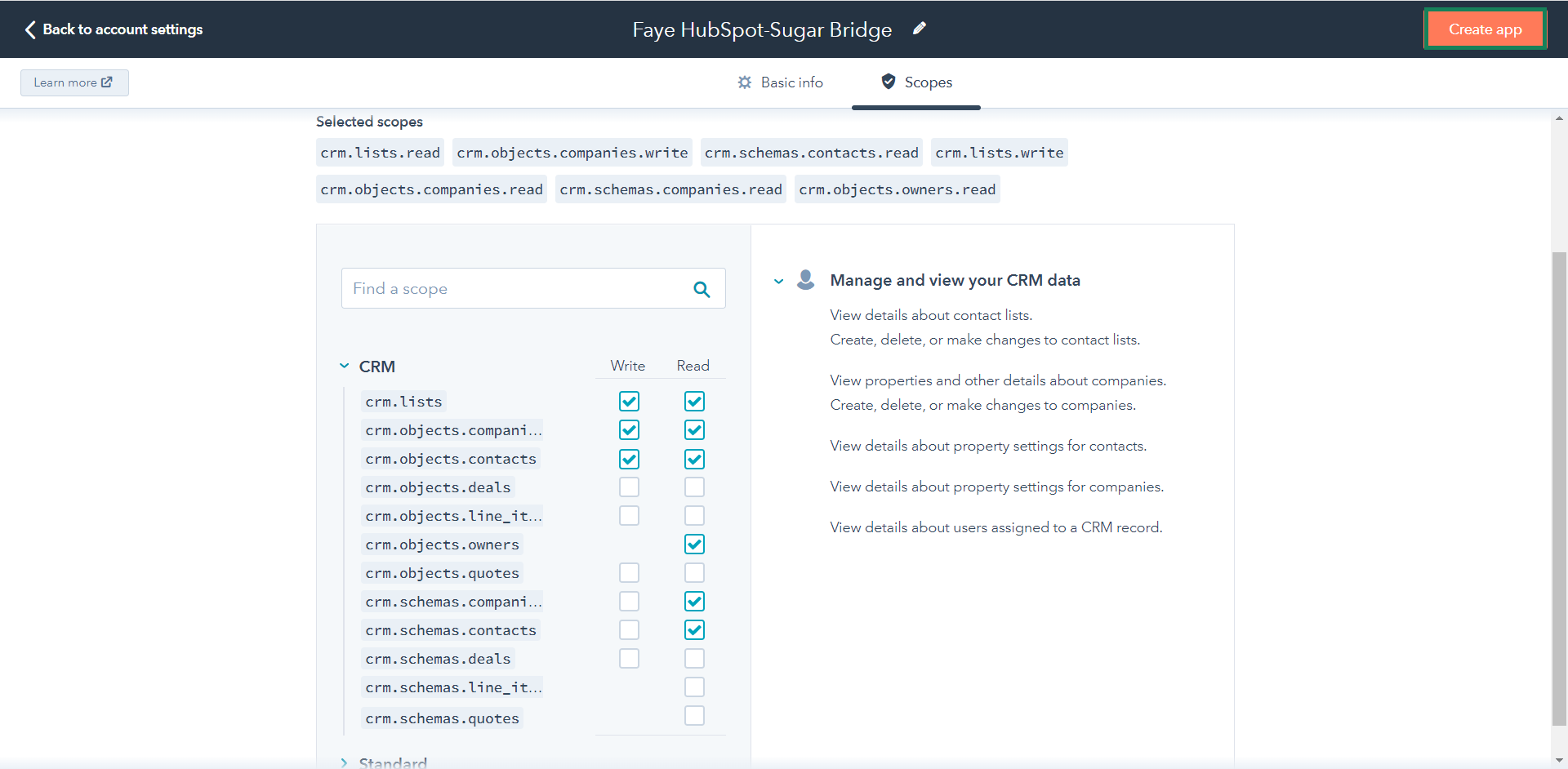
Task: Enable Write for crm.objects.quotes
Action: tap(629, 573)
